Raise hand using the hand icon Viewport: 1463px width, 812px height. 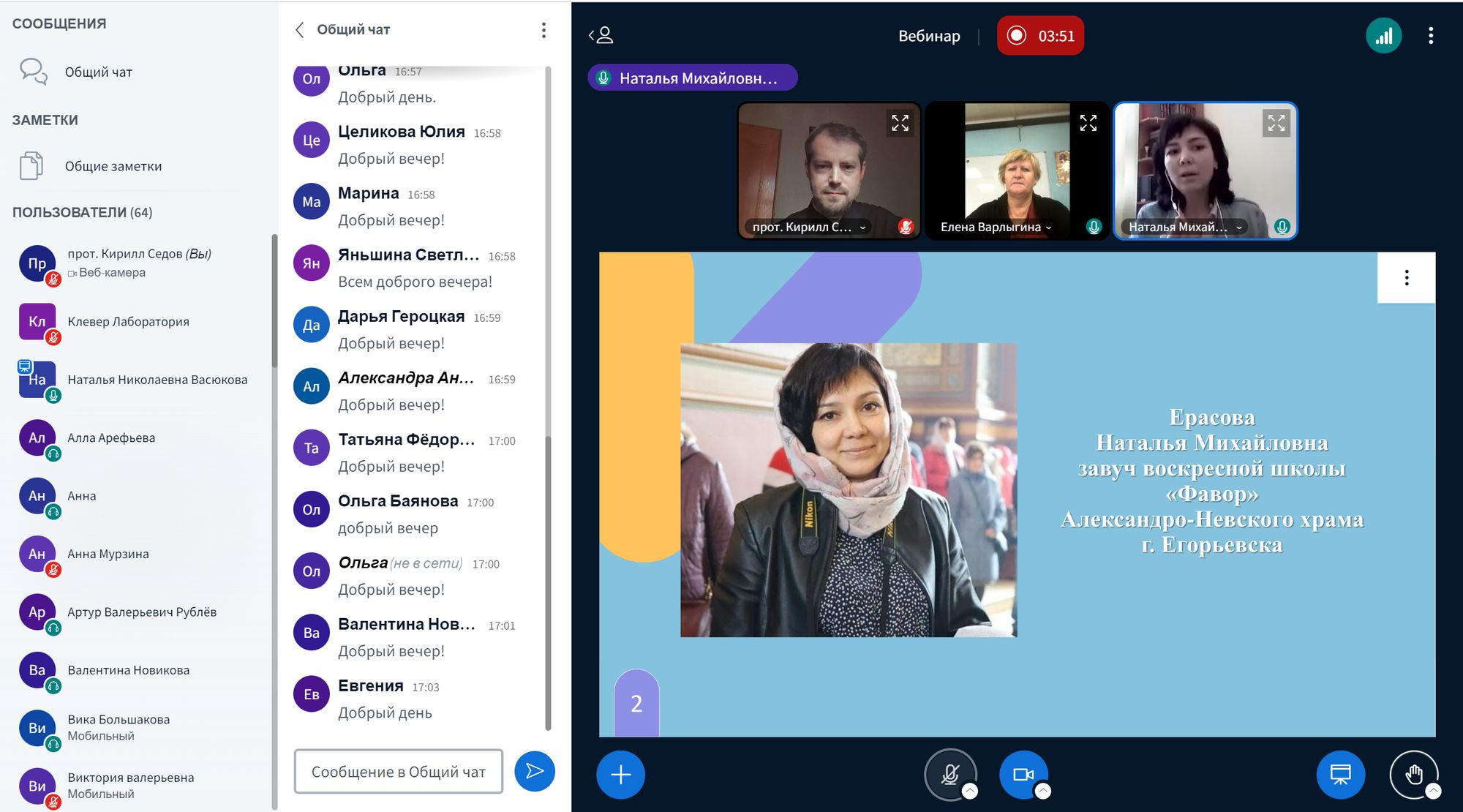coord(1413,774)
